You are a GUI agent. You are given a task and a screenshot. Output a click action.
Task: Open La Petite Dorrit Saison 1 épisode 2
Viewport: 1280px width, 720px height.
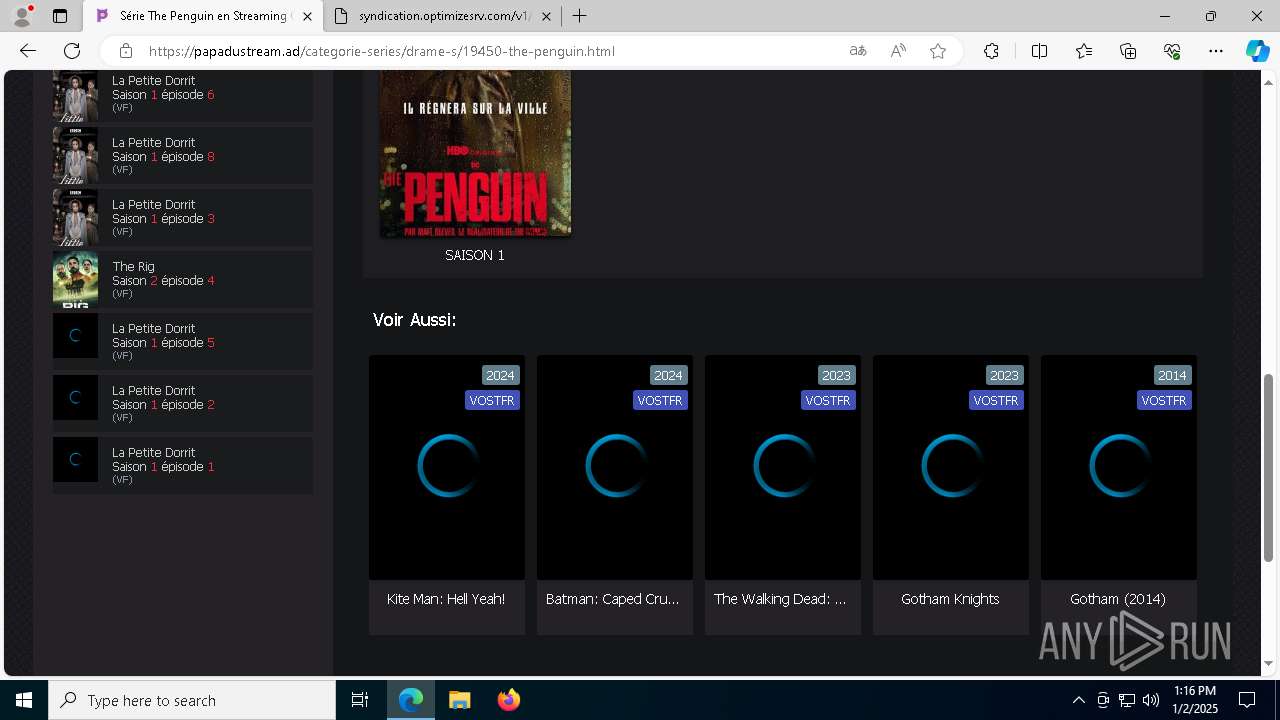coord(183,404)
